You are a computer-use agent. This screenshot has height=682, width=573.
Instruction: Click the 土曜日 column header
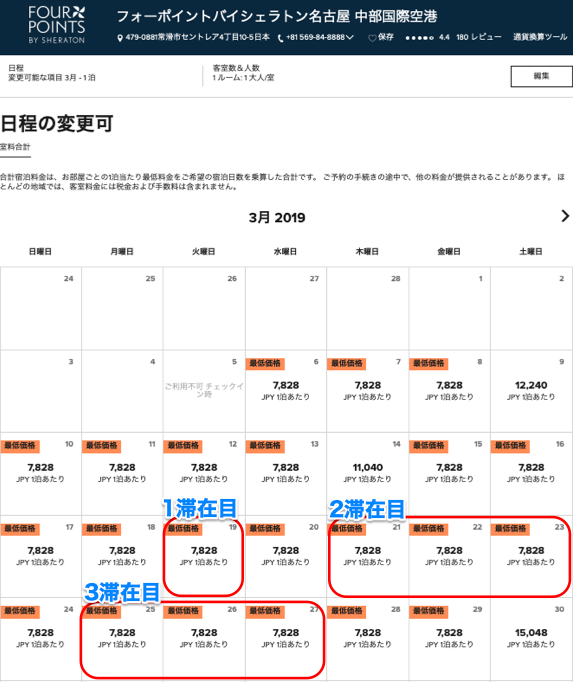point(531,251)
